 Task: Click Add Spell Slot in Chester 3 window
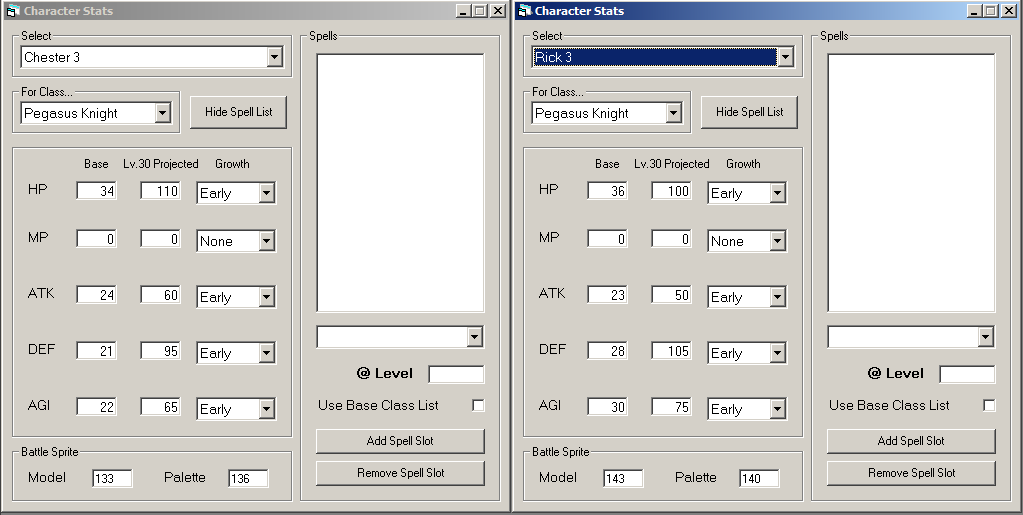[401, 441]
